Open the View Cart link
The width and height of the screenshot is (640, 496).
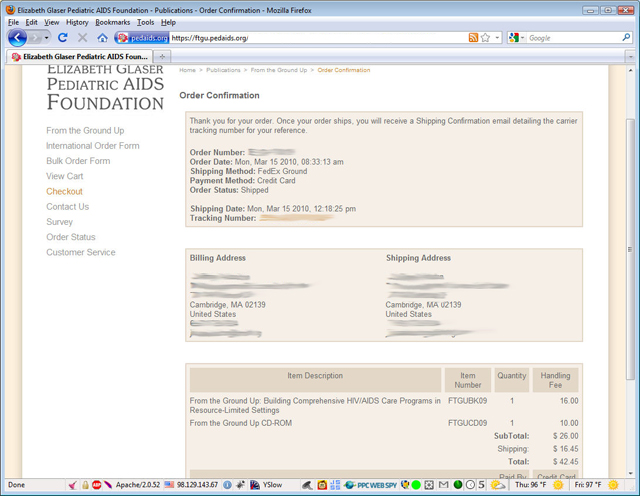[x=64, y=176]
